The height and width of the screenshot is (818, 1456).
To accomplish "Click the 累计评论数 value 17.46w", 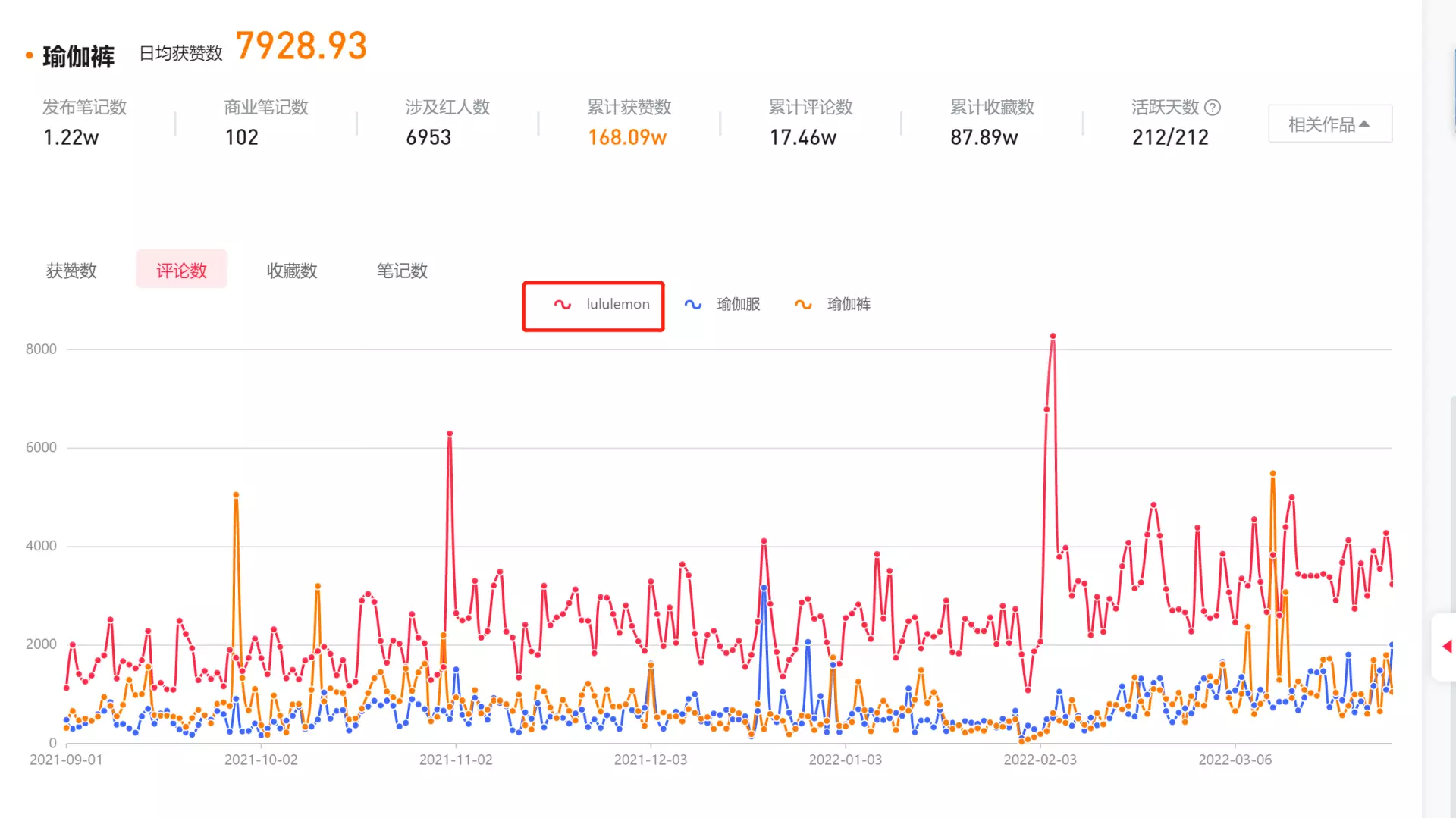I will pos(803,137).
